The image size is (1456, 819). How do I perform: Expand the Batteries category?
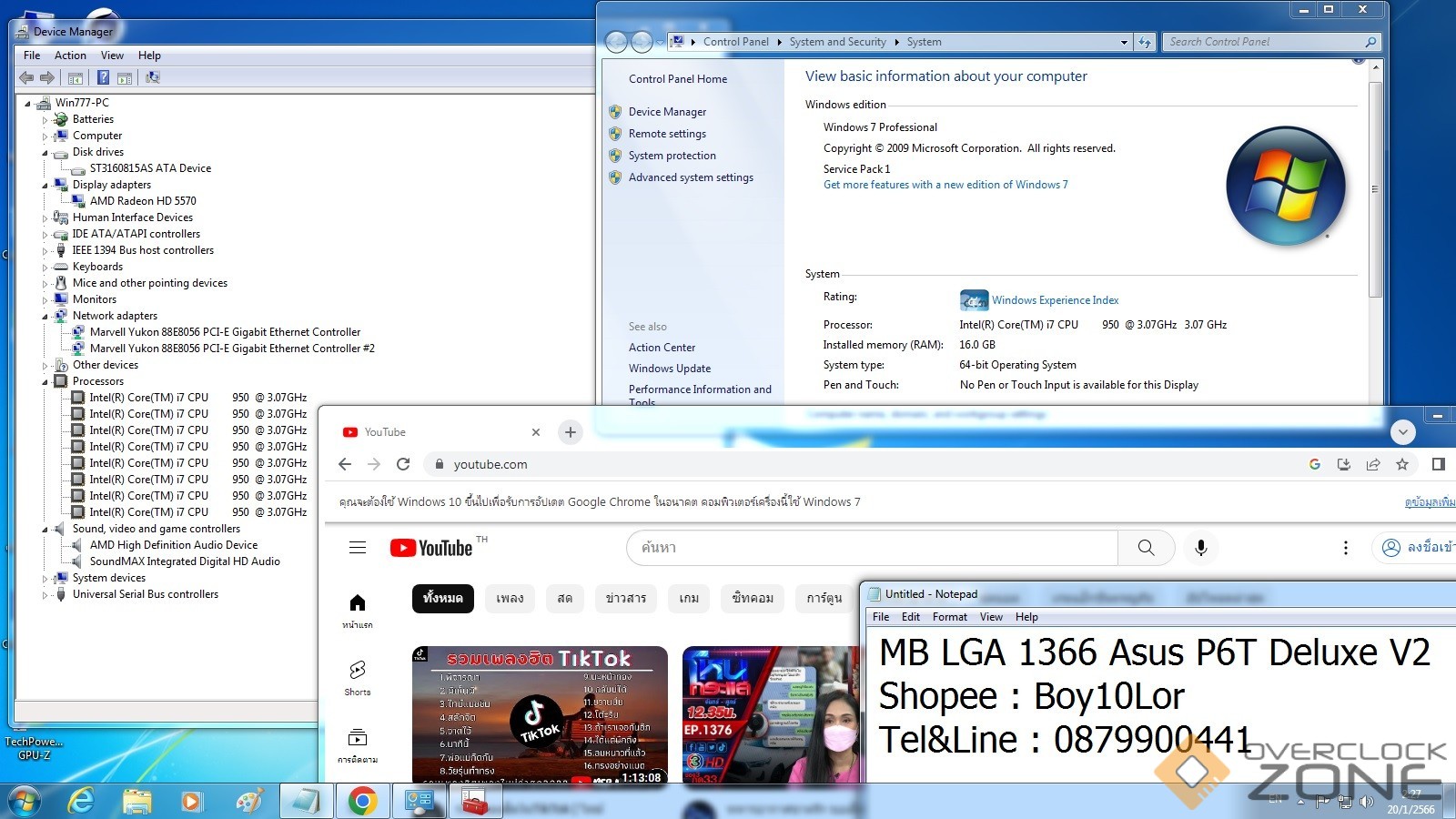click(45, 120)
